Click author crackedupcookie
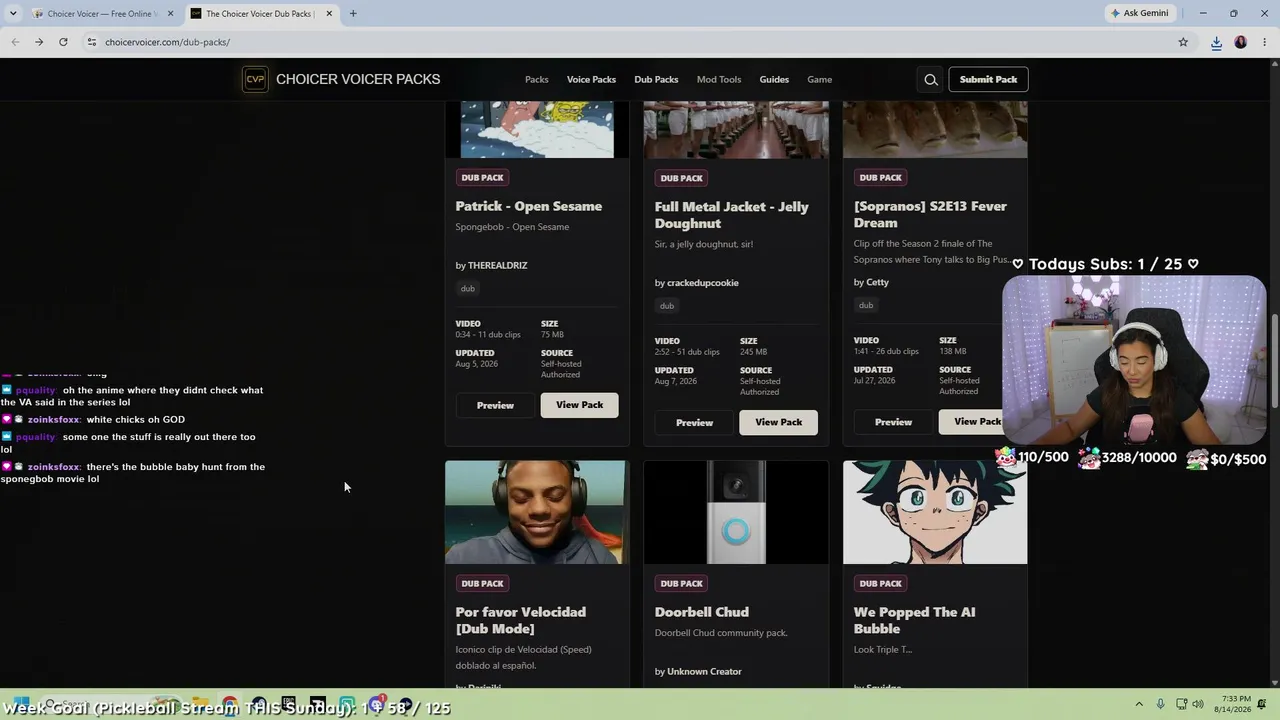1280x720 pixels. click(703, 283)
